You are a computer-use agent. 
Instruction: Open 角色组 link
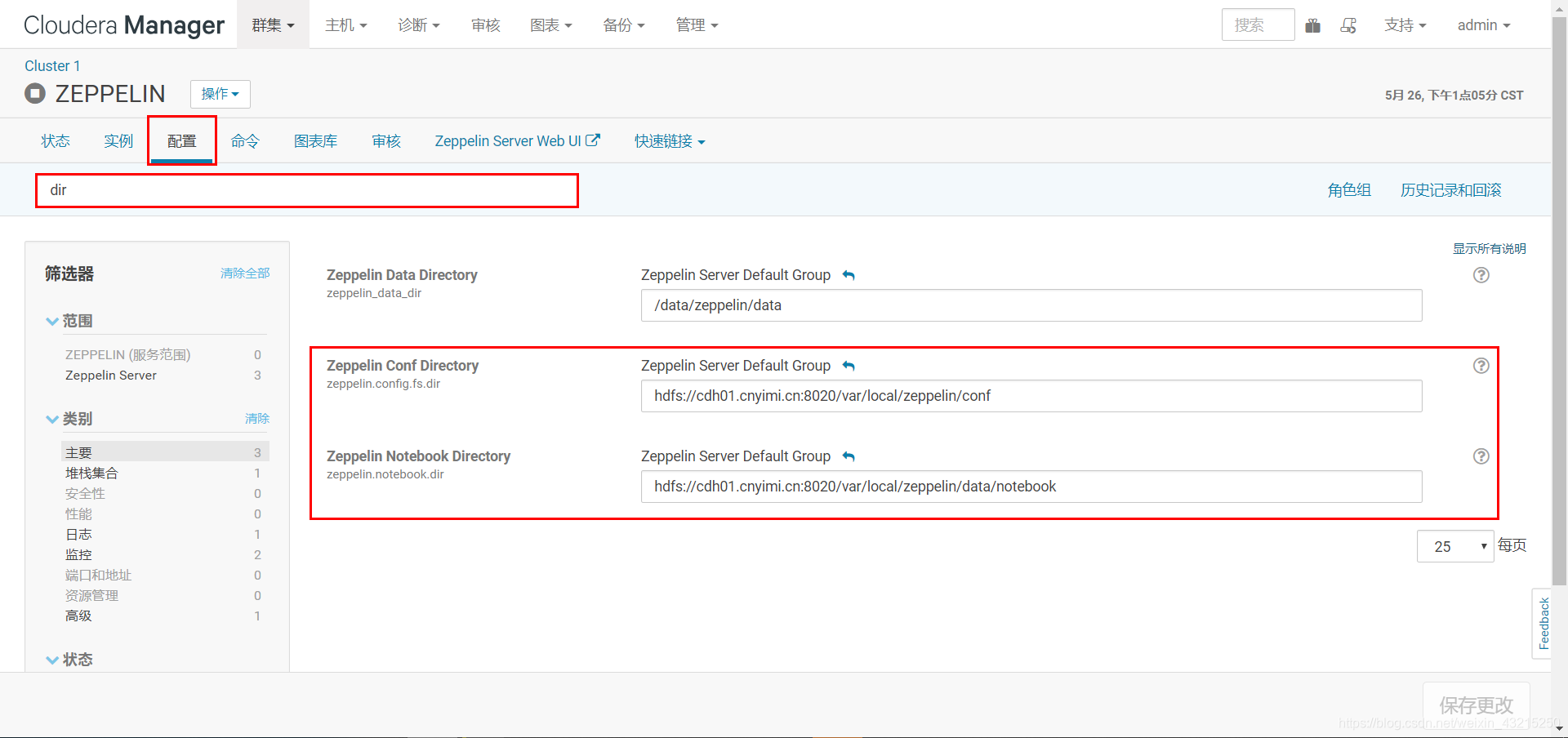pyautogui.click(x=1349, y=190)
